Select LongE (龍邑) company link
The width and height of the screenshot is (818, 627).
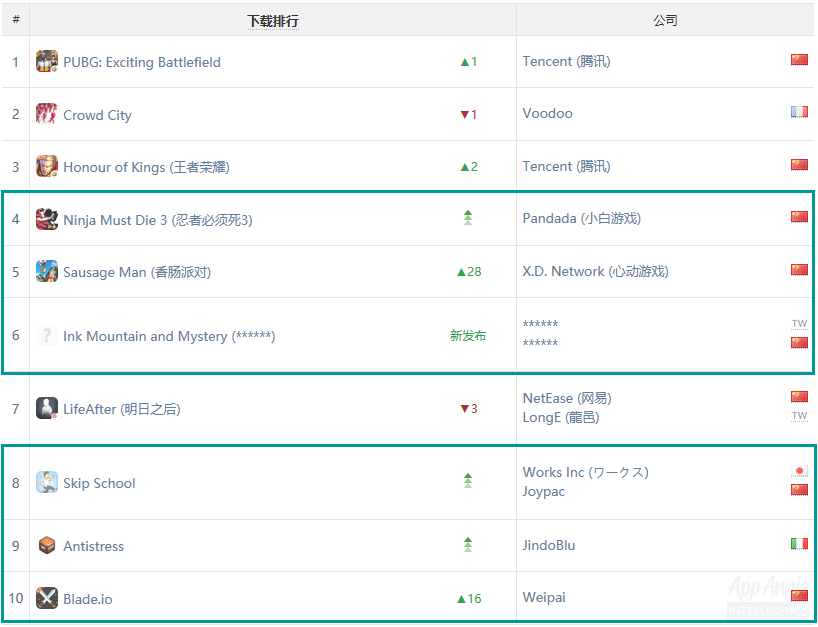(x=561, y=417)
